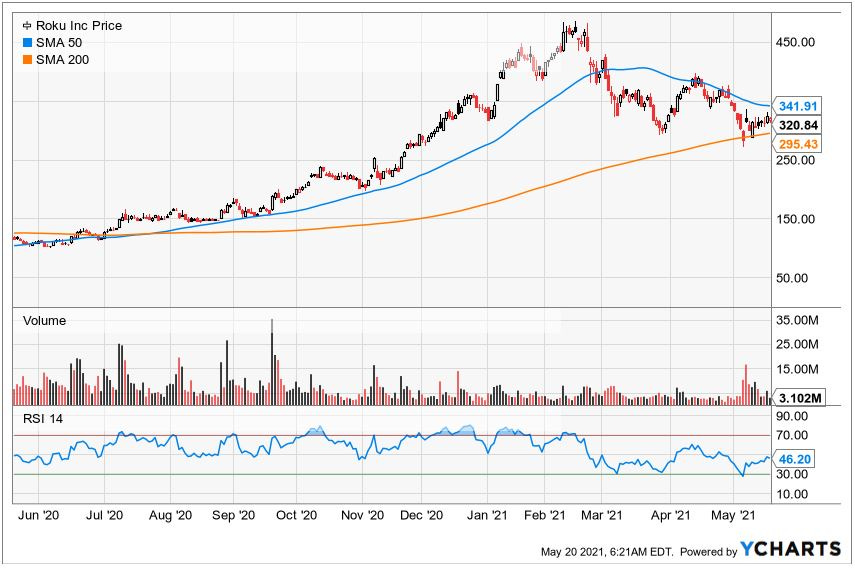Screen dimensions: 855x568
Task: Click the Aug '20 date axis label
Action: [170, 515]
